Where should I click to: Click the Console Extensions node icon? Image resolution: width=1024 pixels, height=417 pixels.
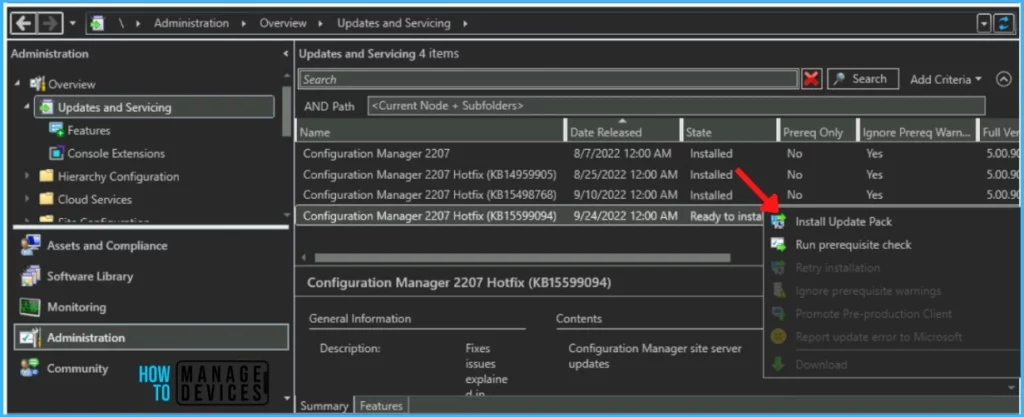pos(57,153)
